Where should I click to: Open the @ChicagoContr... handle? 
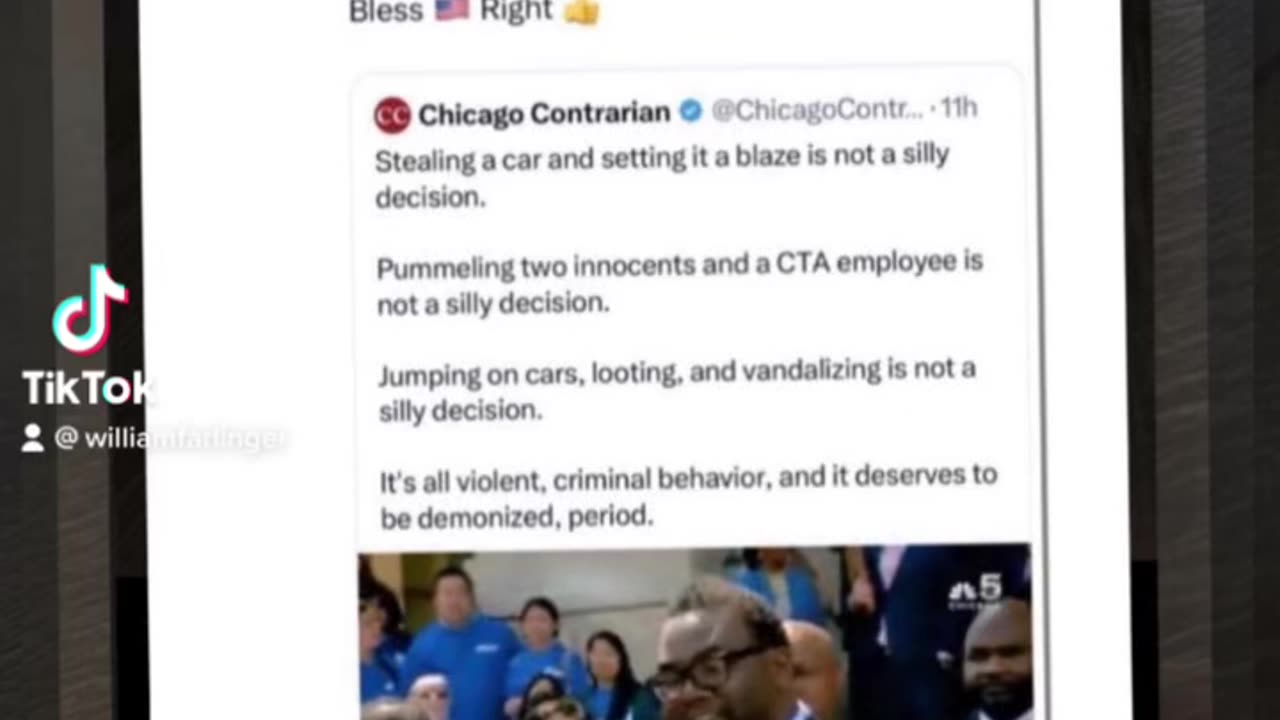pyautogui.click(x=817, y=110)
